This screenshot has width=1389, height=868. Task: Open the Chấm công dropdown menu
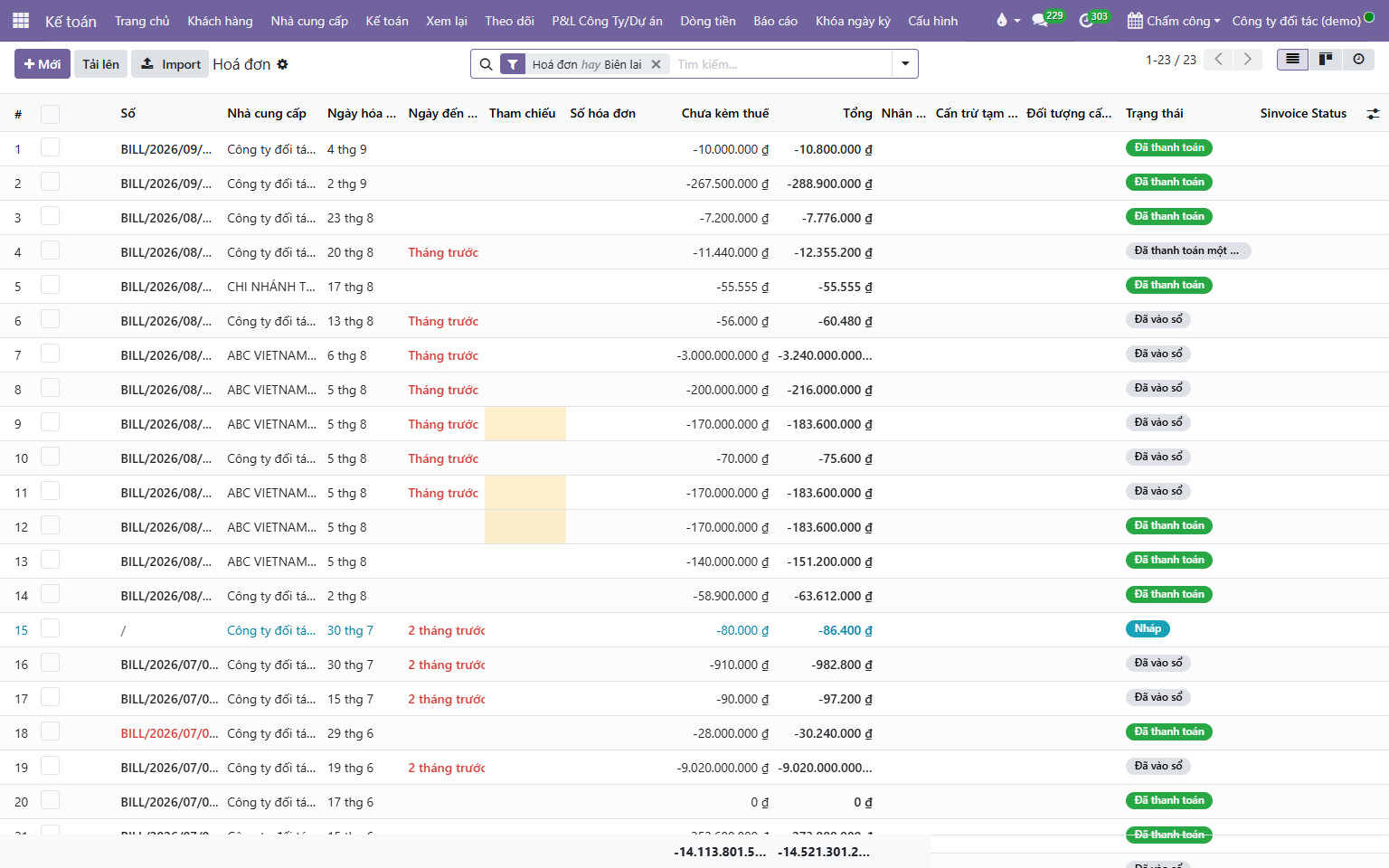(1174, 21)
